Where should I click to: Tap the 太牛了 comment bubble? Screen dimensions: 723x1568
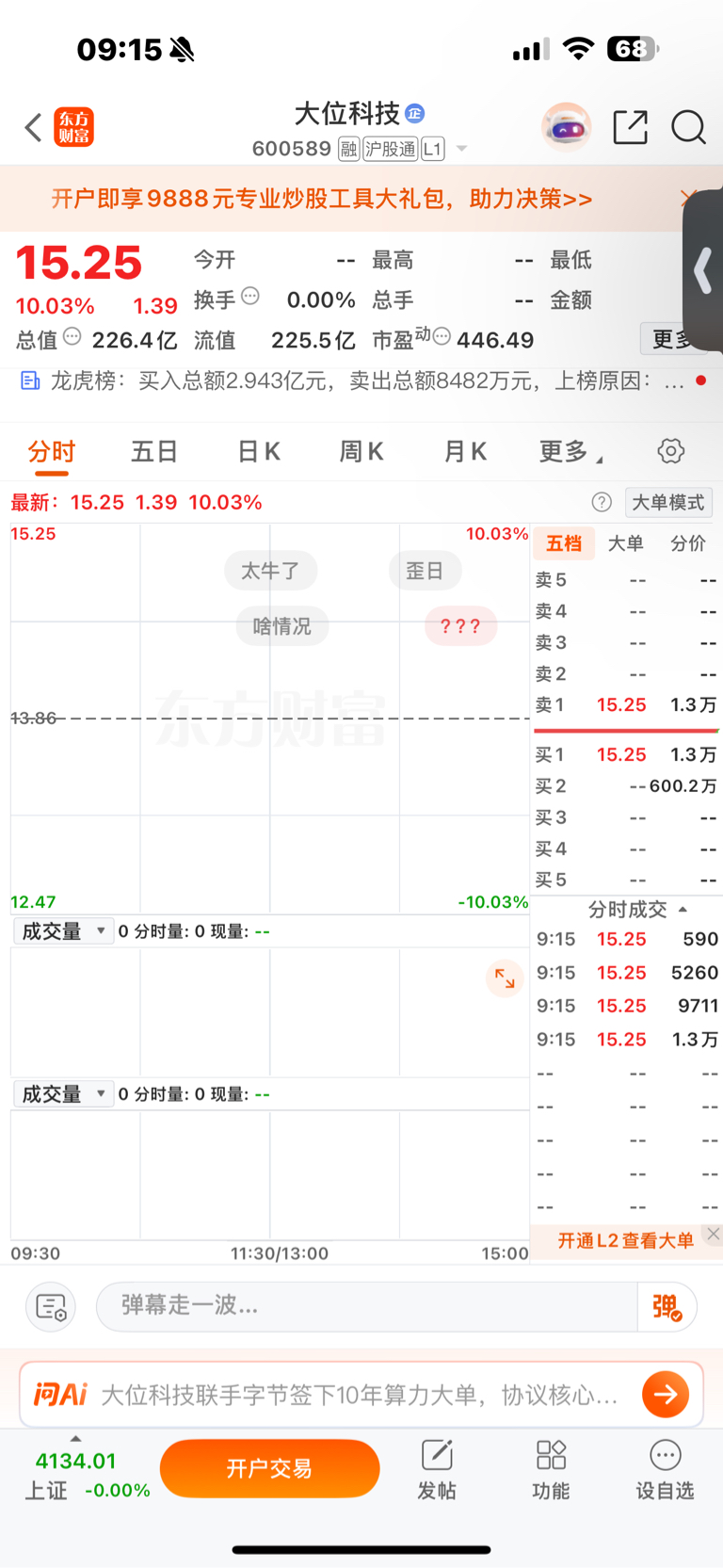(x=270, y=571)
